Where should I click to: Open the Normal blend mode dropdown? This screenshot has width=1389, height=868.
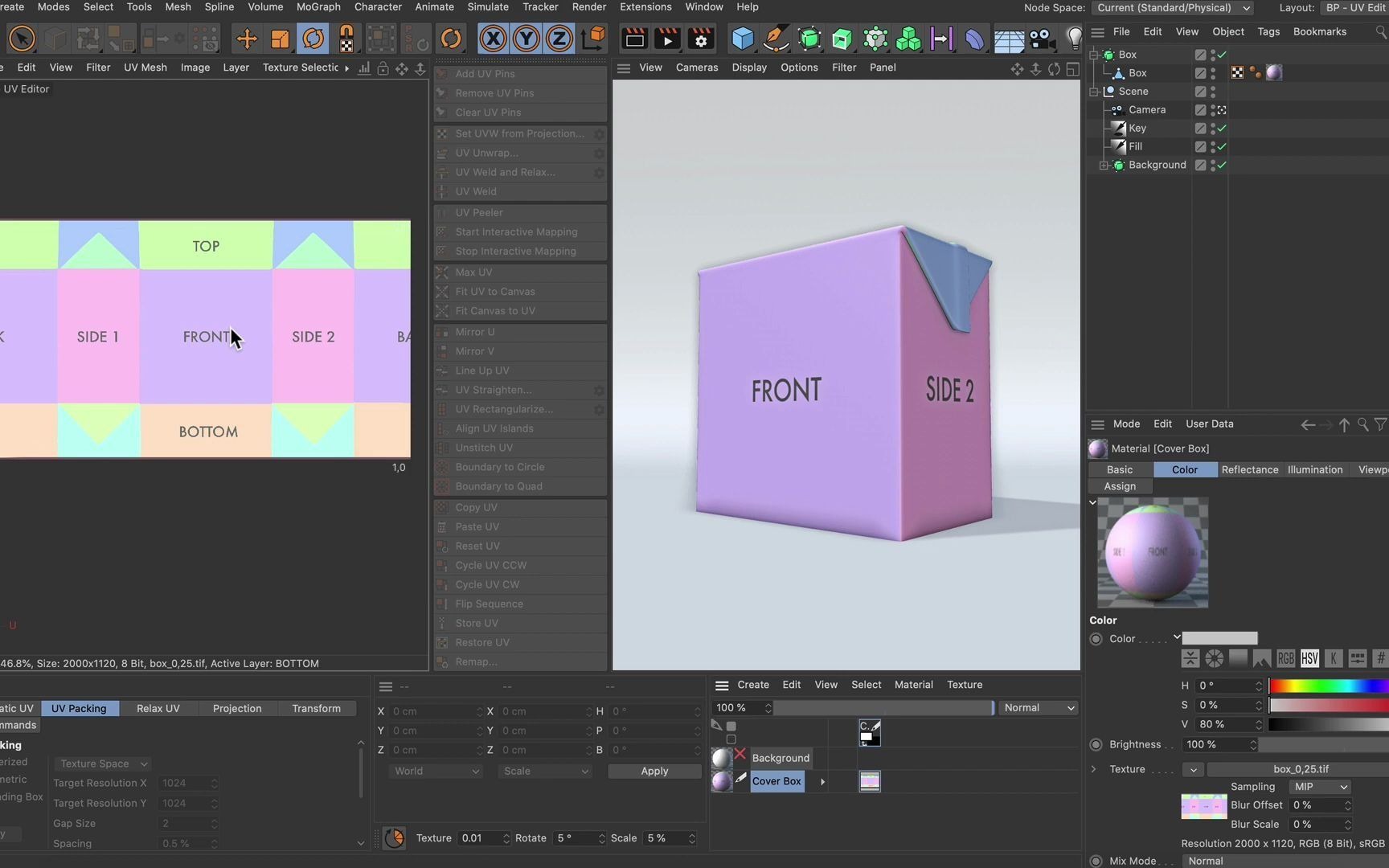[1037, 707]
